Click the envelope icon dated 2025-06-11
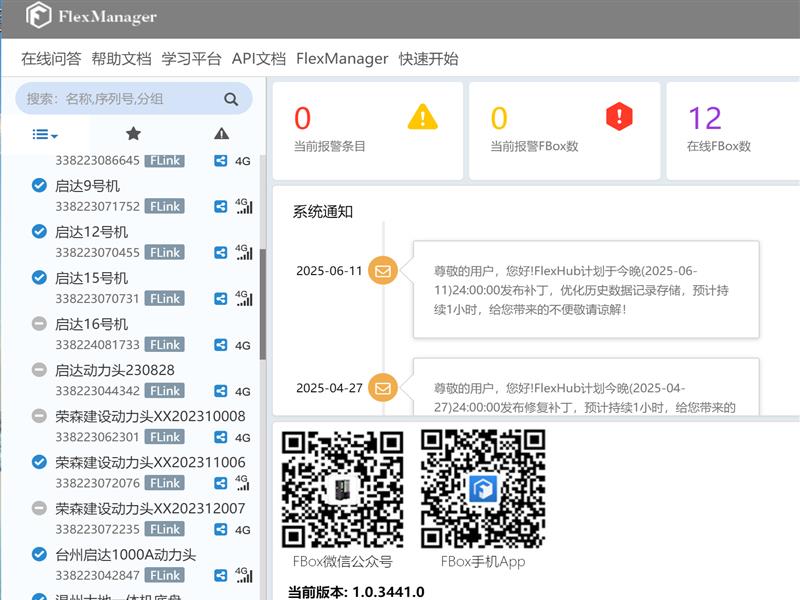The width and height of the screenshot is (800, 600). click(382, 270)
